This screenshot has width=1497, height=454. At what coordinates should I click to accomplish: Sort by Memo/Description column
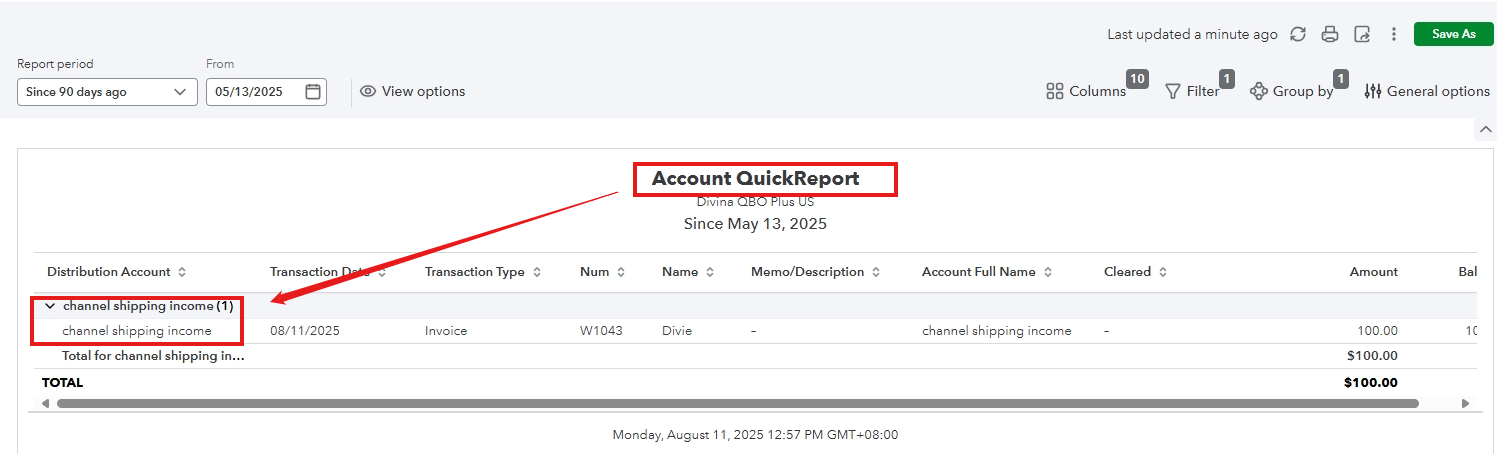(876, 272)
